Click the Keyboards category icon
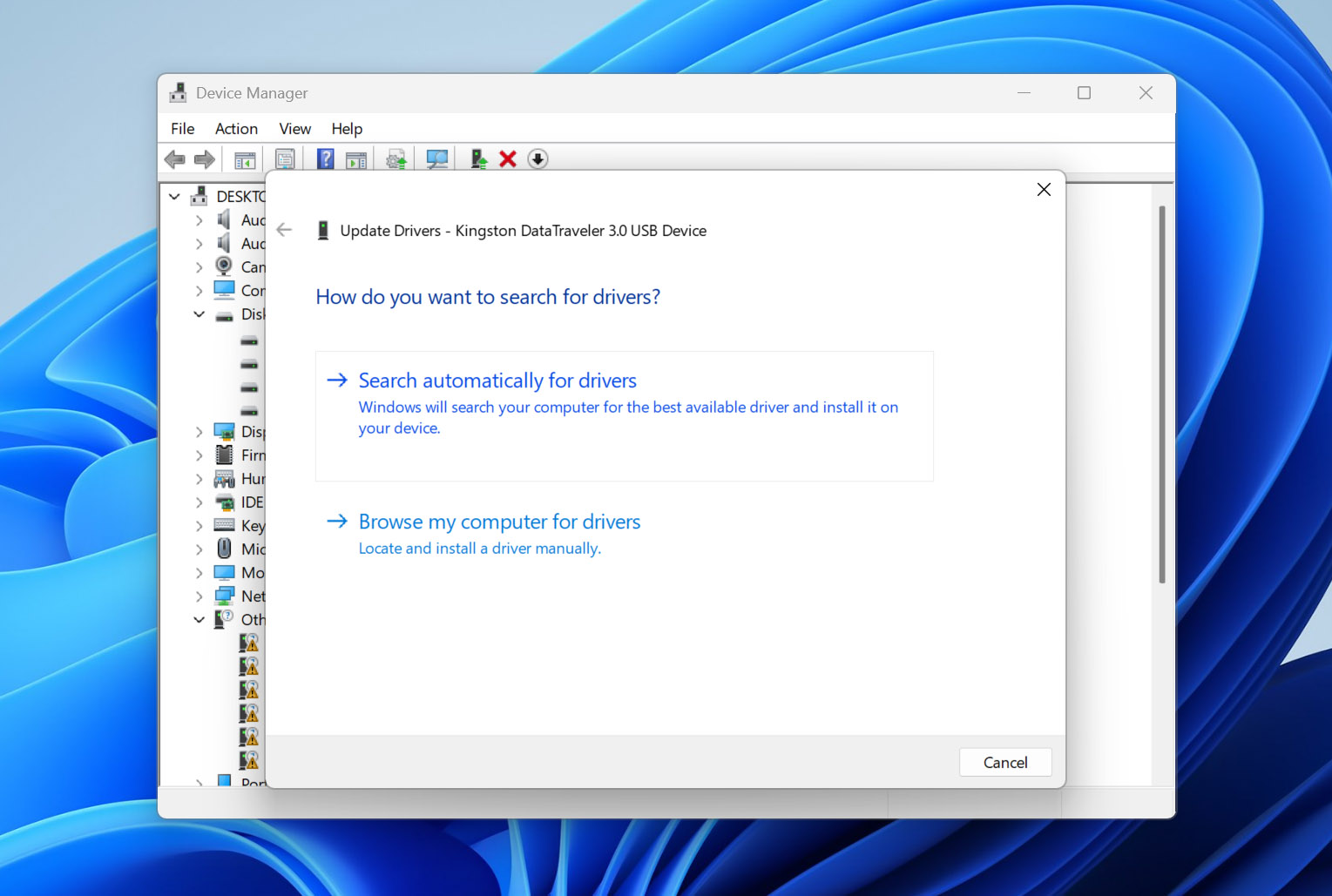Viewport: 1332px width, 896px height. tap(224, 525)
